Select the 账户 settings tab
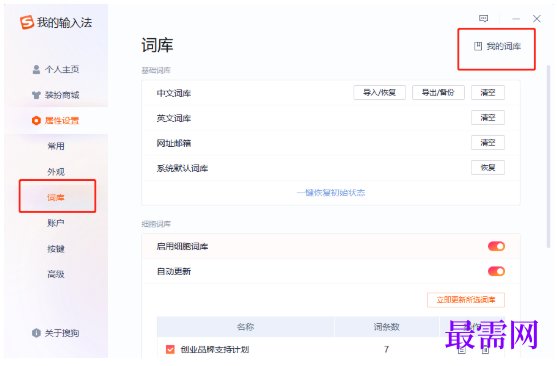 (56, 223)
